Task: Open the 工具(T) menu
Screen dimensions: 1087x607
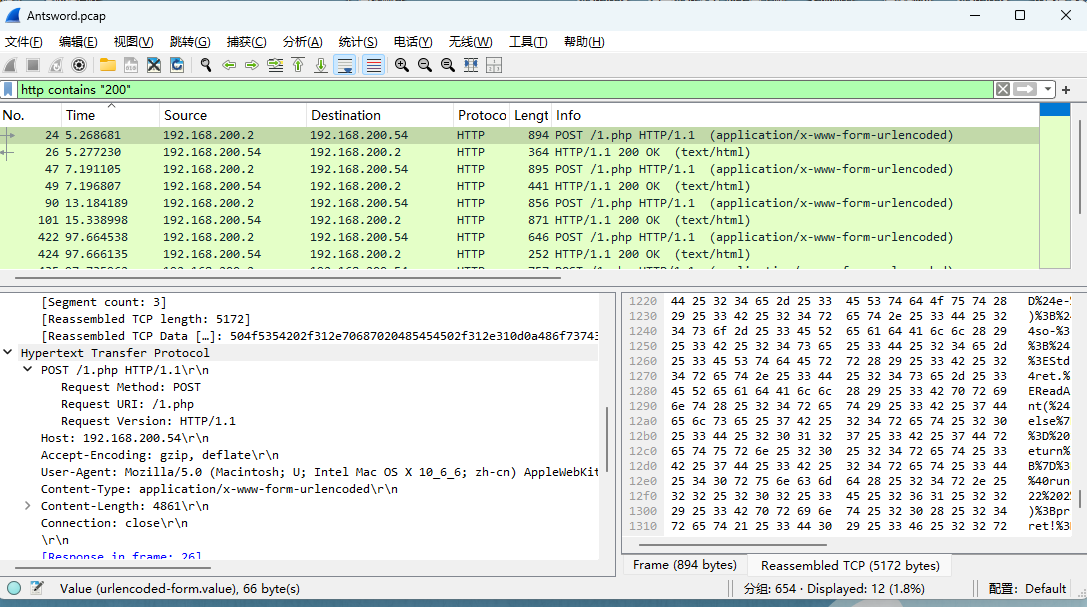Action: [x=528, y=42]
